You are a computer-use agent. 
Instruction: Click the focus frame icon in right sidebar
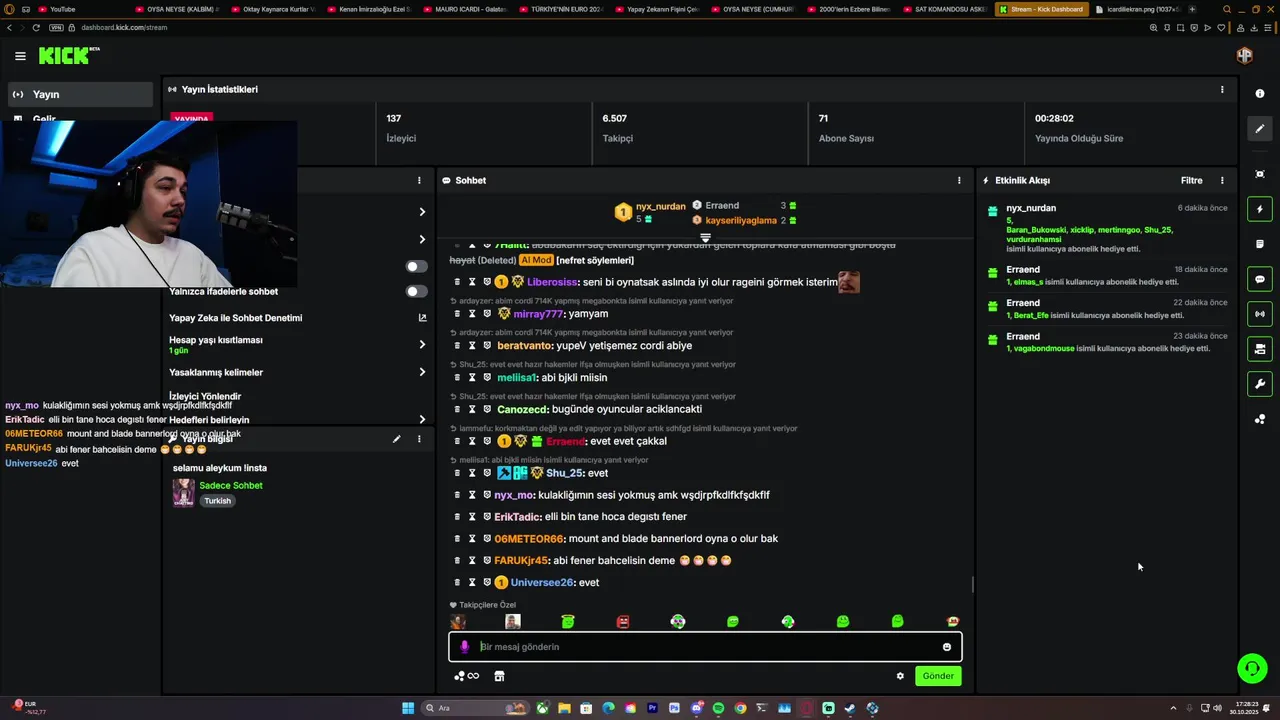point(1259,174)
